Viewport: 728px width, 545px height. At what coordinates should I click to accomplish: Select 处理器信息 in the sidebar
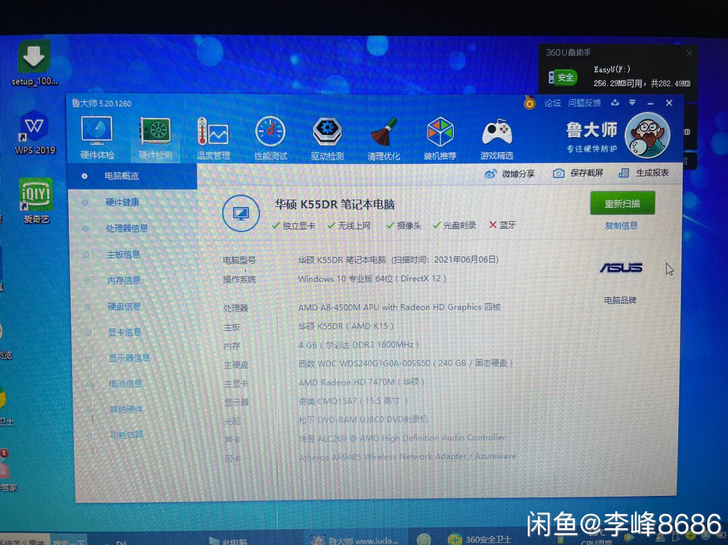tap(126, 228)
